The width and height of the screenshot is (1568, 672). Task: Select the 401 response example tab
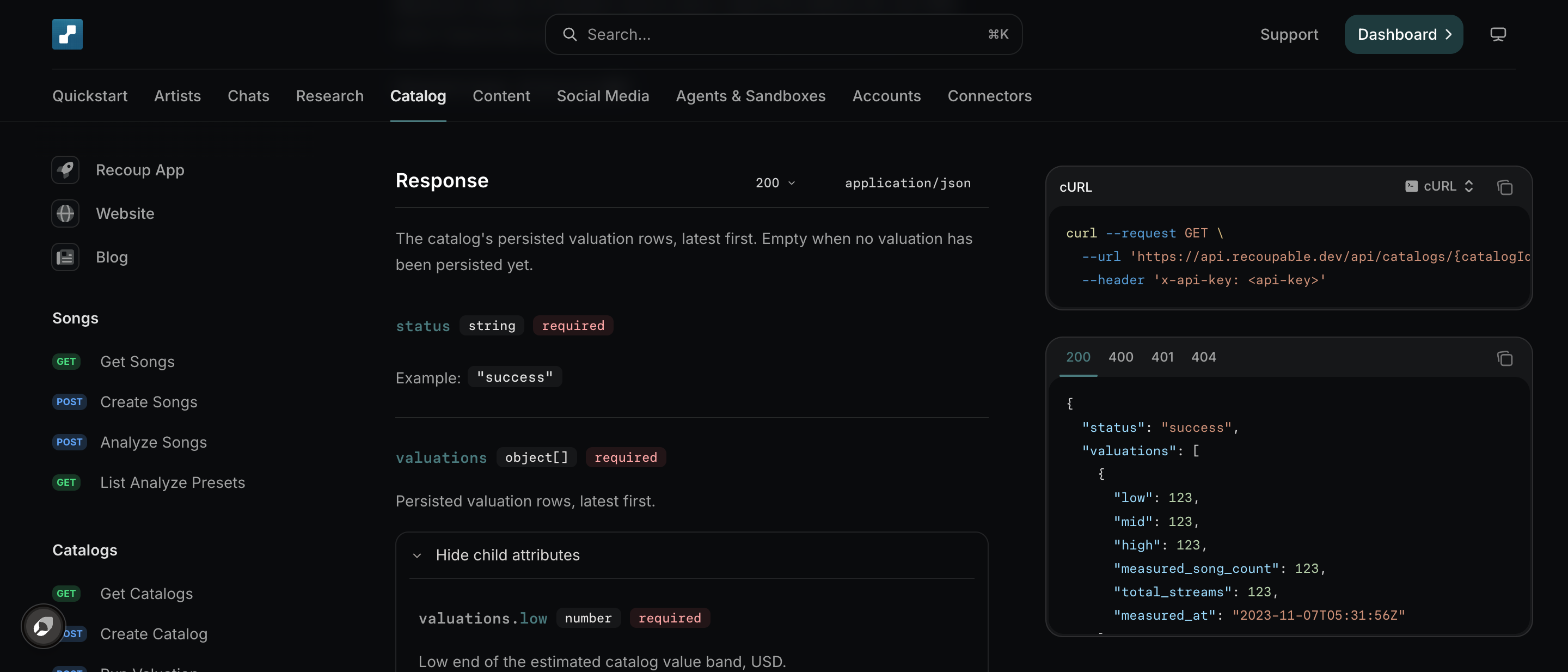1162,357
